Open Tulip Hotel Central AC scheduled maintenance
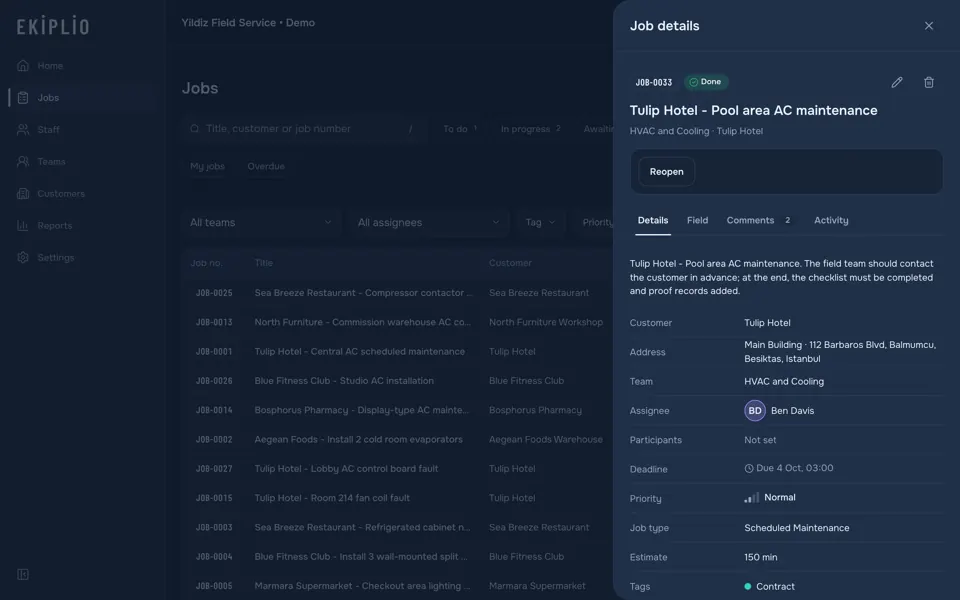This screenshot has width=960, height=600. (x=398, y=351)
